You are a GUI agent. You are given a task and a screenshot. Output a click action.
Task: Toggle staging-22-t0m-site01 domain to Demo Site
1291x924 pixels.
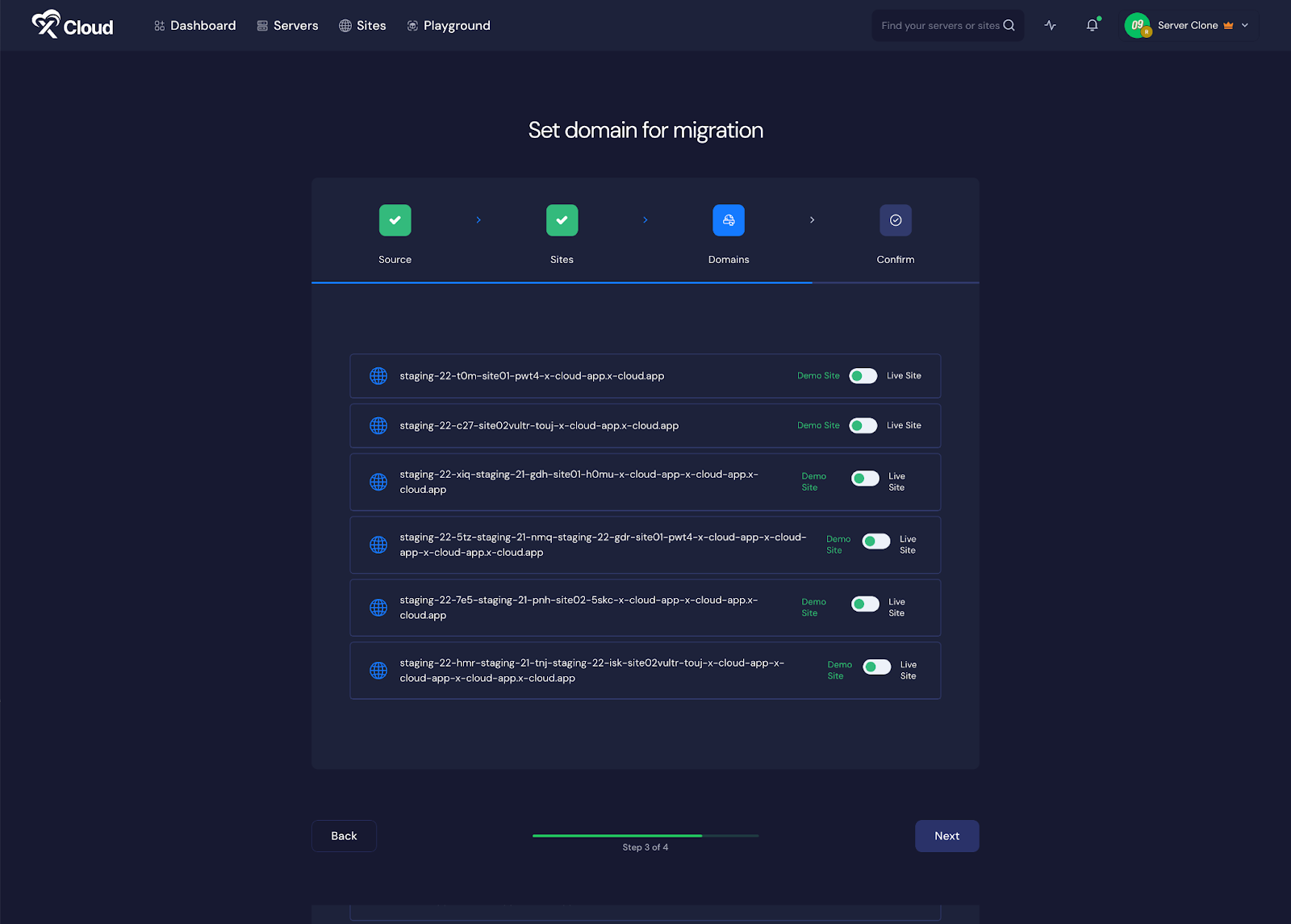[863, 375]
